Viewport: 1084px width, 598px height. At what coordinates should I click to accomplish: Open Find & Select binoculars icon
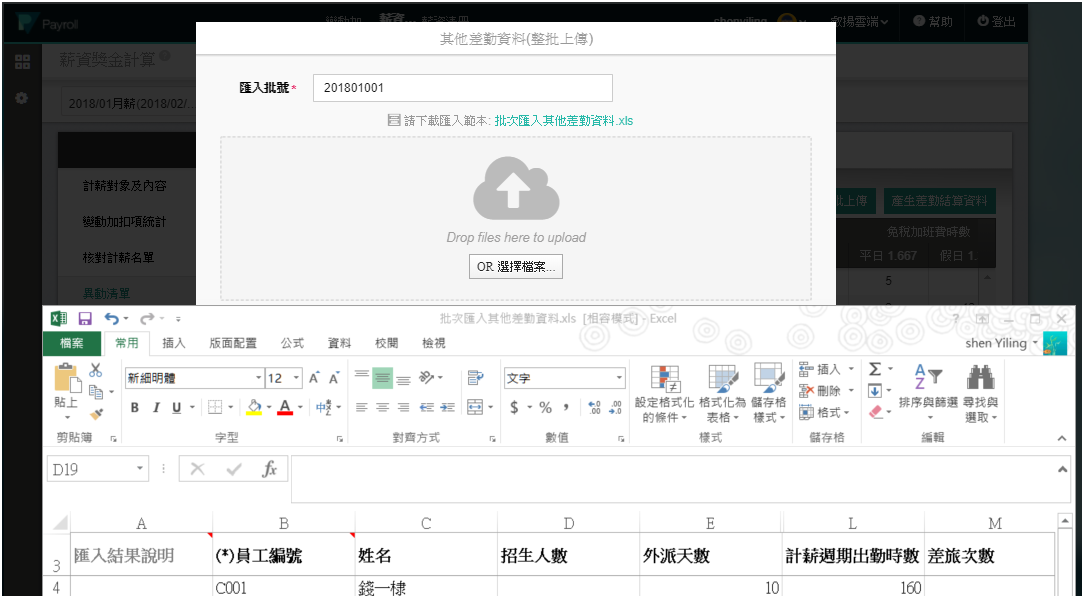[980, 378]
